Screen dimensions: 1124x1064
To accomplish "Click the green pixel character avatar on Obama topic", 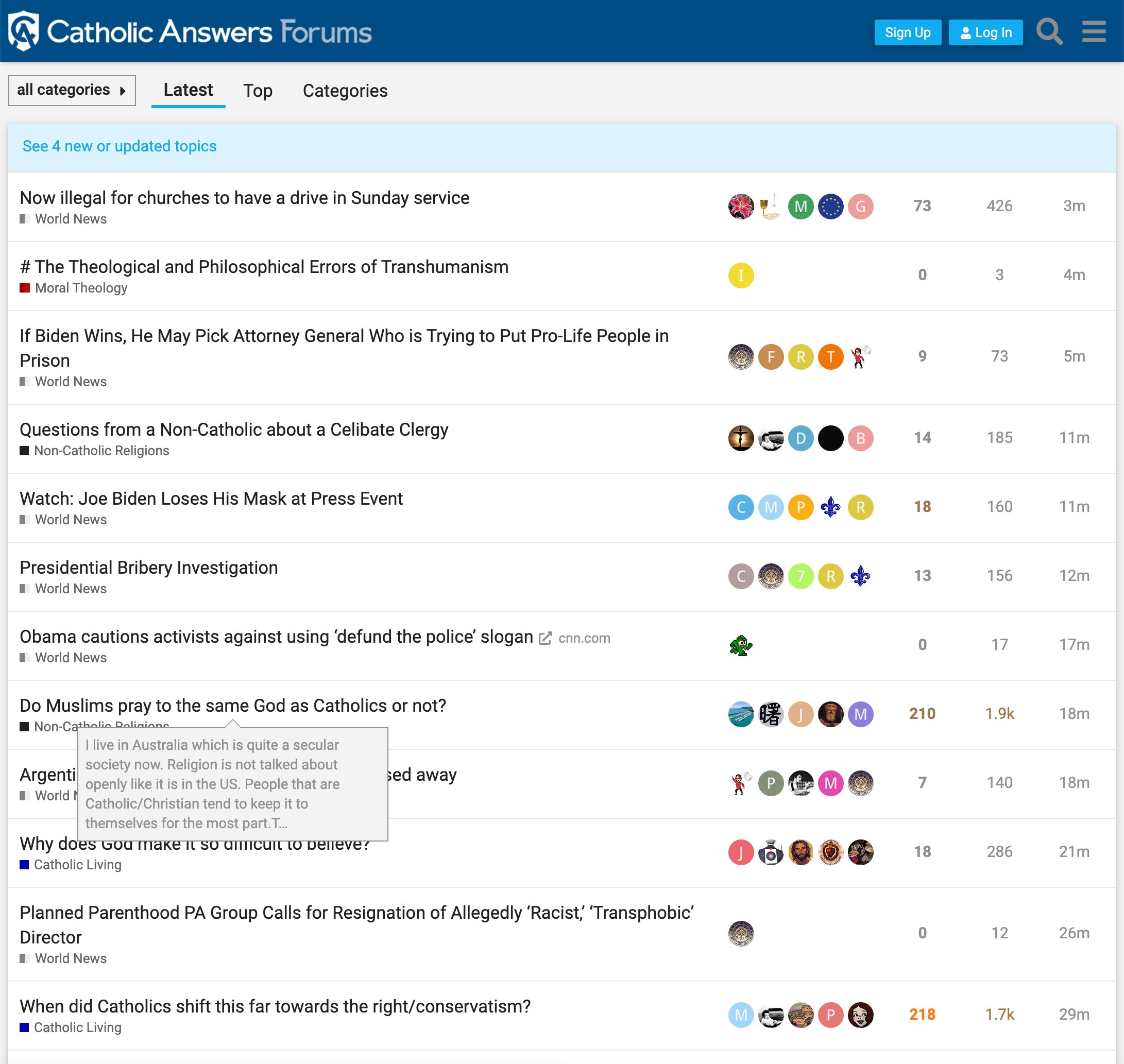I will (x=740, y=645).
